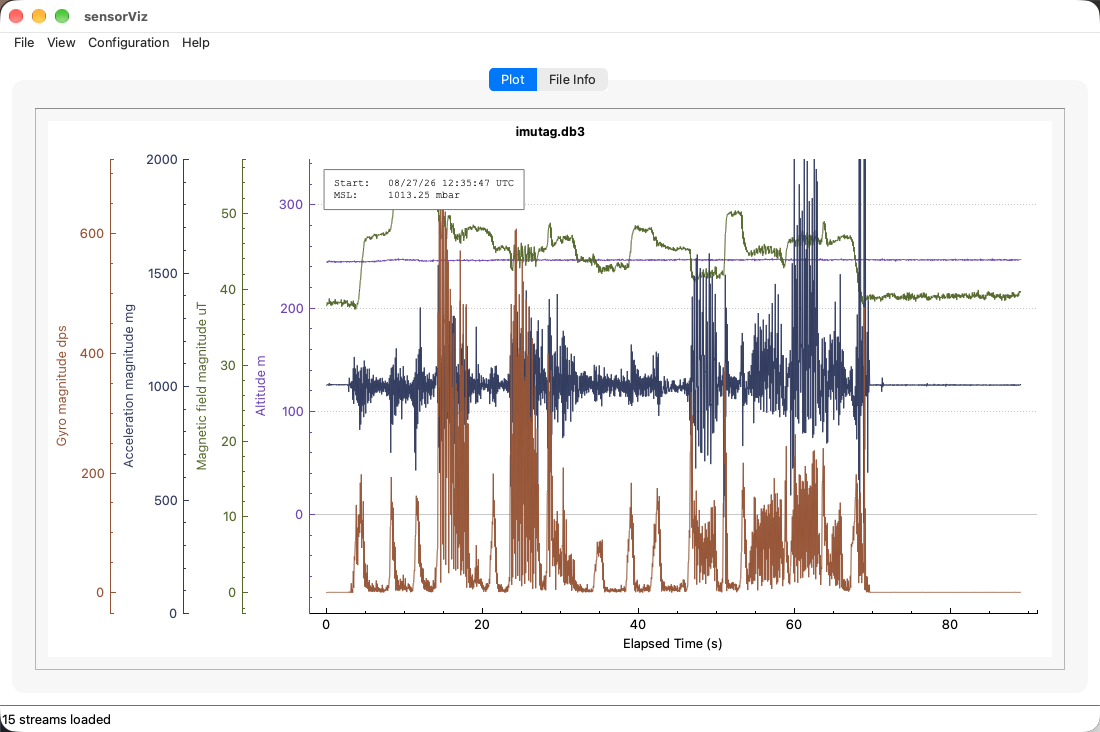
Task: Click the 'Magnetic field magnitude uT' axis label
Action: (x=201, y=385)
